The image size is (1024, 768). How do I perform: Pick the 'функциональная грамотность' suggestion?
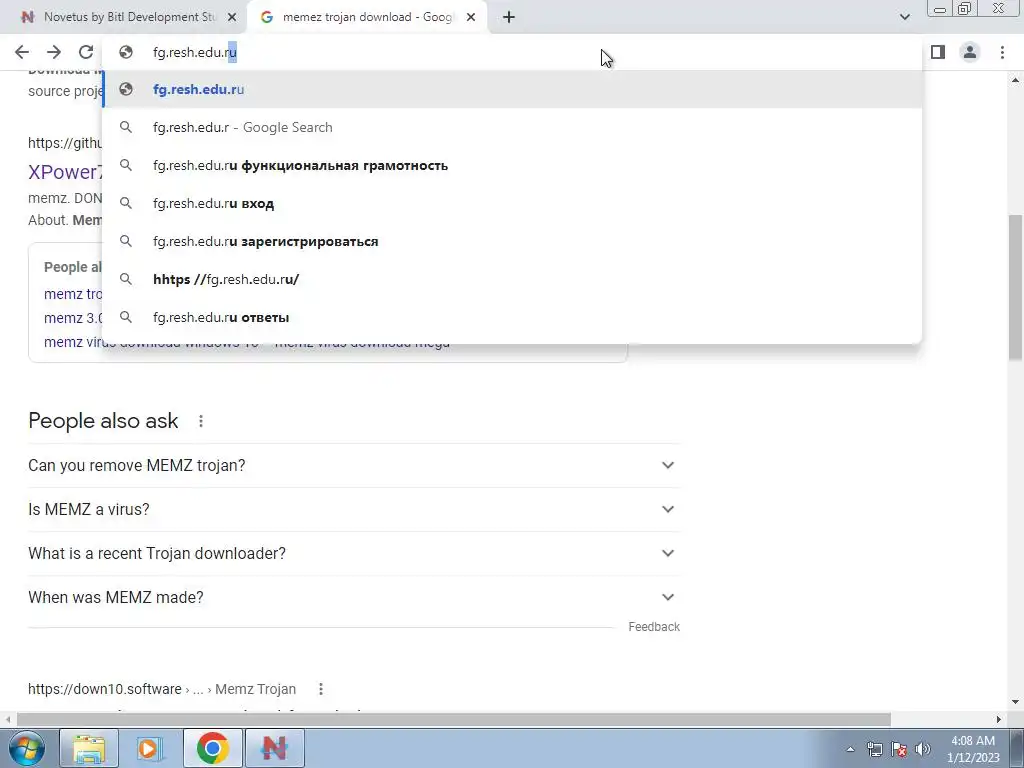click(513, 165)
